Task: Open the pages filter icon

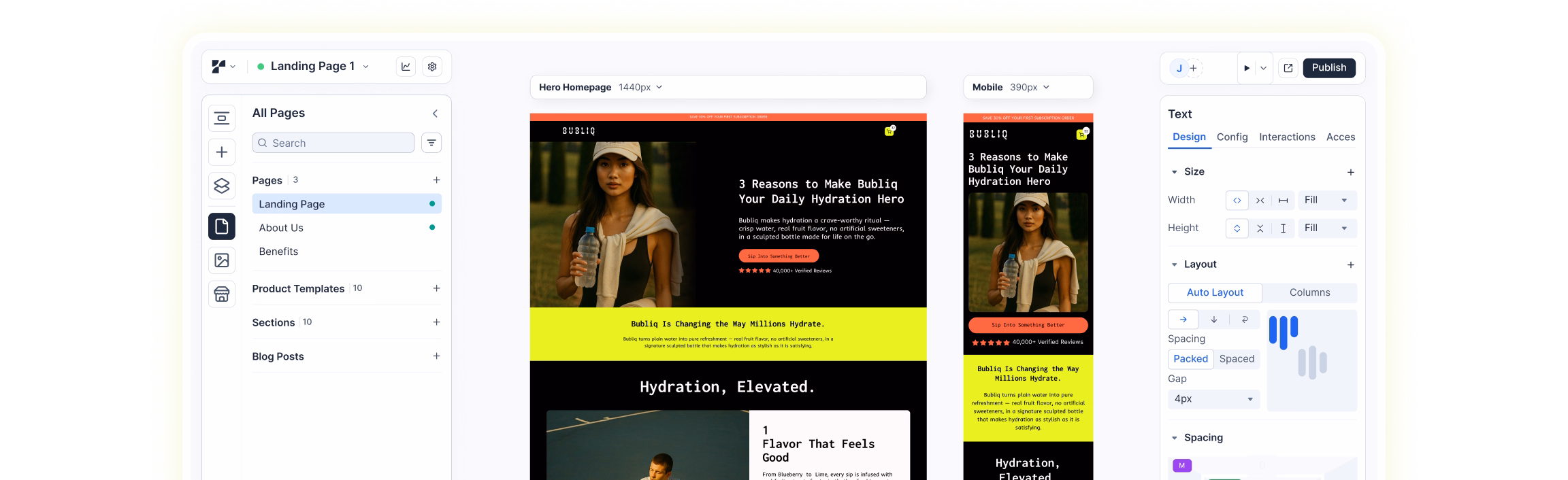Action: point(431,143)
